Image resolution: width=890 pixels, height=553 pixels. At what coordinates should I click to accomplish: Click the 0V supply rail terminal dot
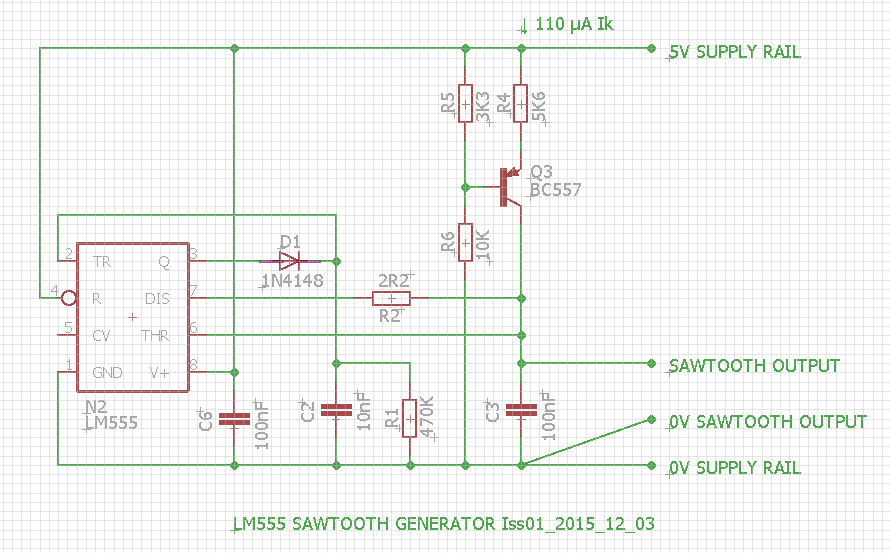coord(652,465)
